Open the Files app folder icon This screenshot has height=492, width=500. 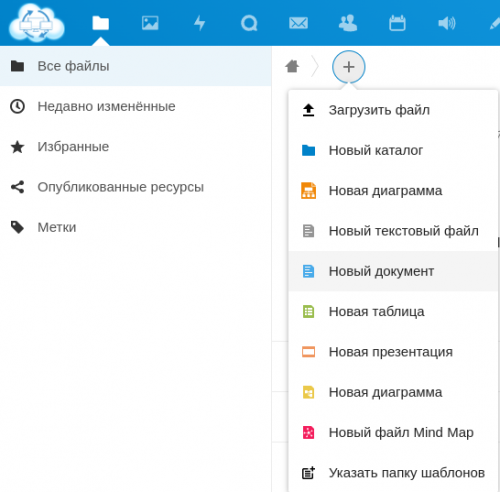pyautogui.click(x=100, y=23)
